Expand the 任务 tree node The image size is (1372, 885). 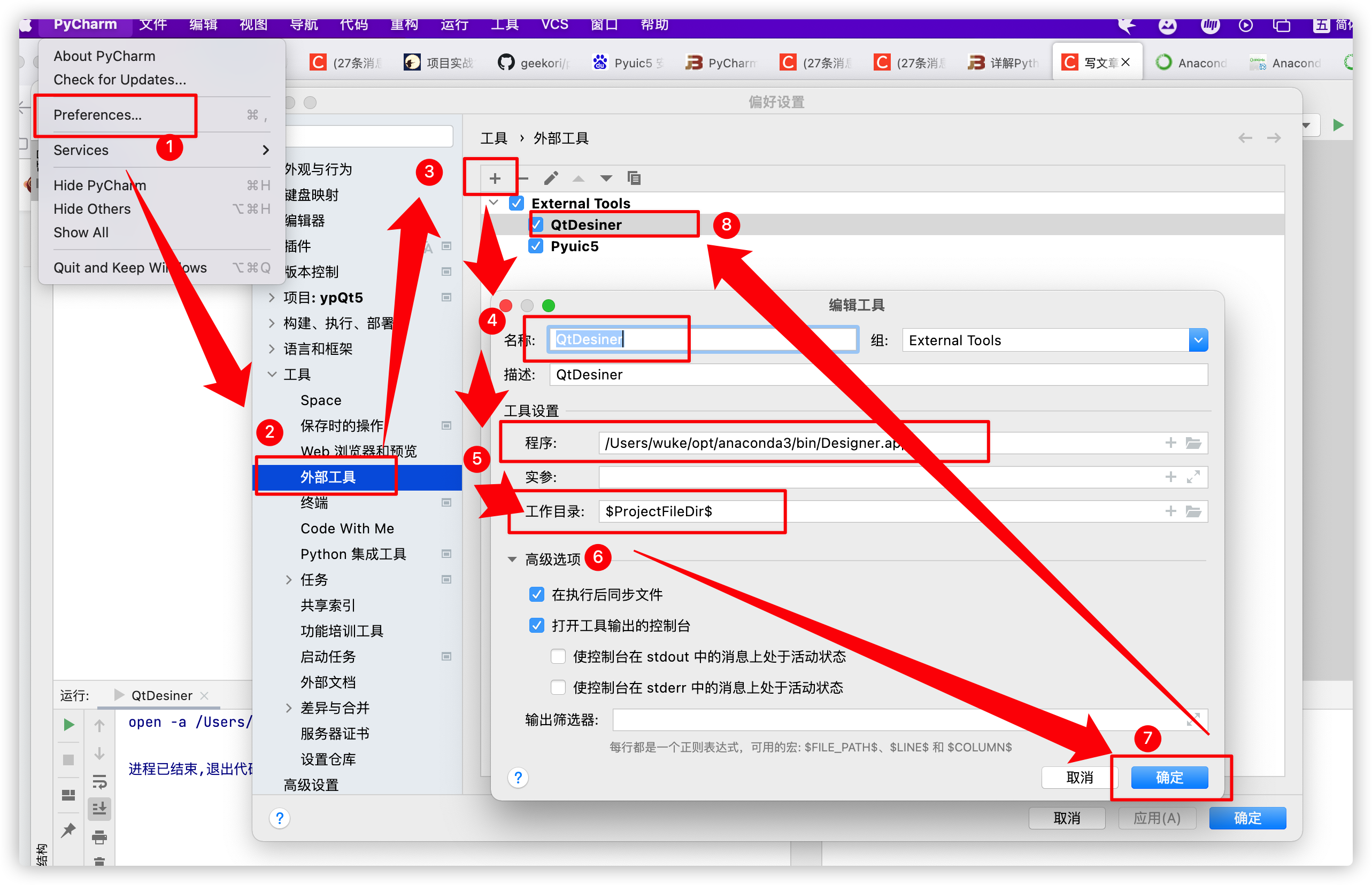pyautogui.click(x=289, y=579)
